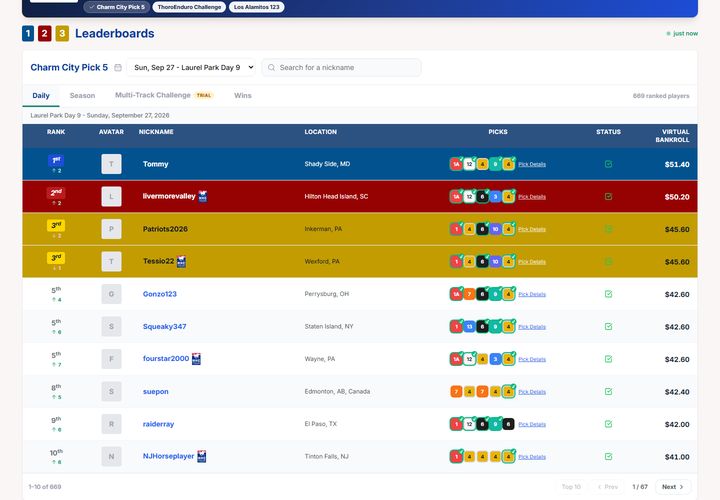Open Pick Details for Tessio22

click(x=532, y=262)
